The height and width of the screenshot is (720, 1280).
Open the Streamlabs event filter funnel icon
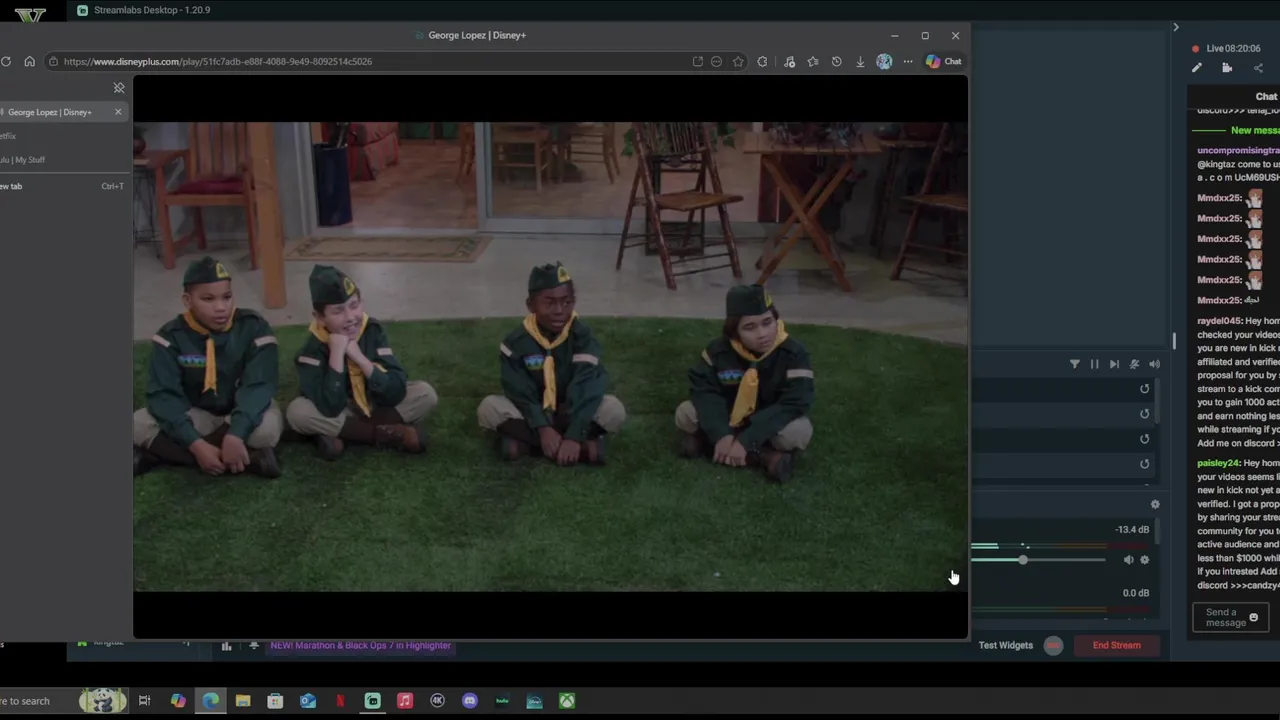pyautogui.click(x=1075, y=364)
